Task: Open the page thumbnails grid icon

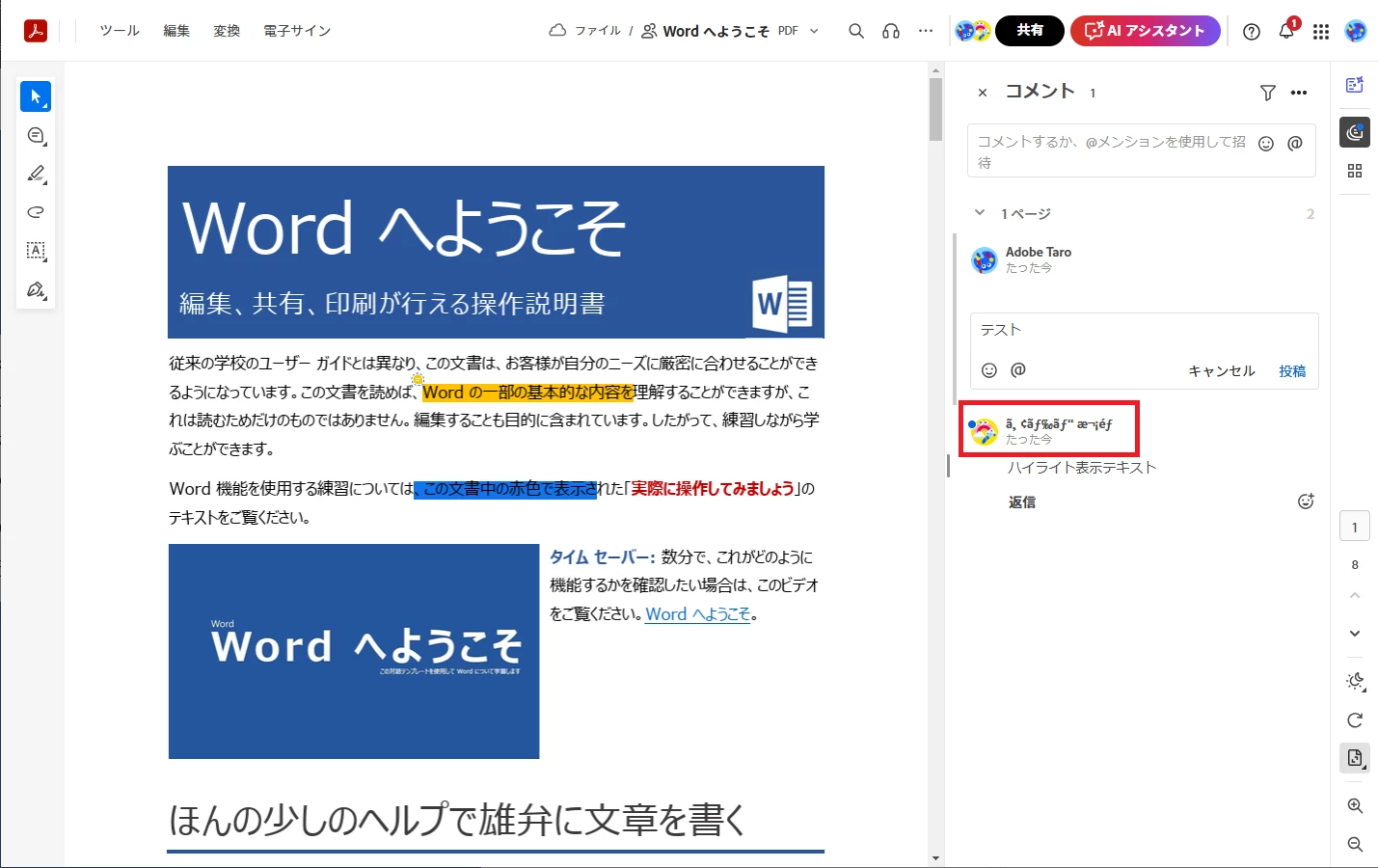Action: click(x=1355, y=171)
